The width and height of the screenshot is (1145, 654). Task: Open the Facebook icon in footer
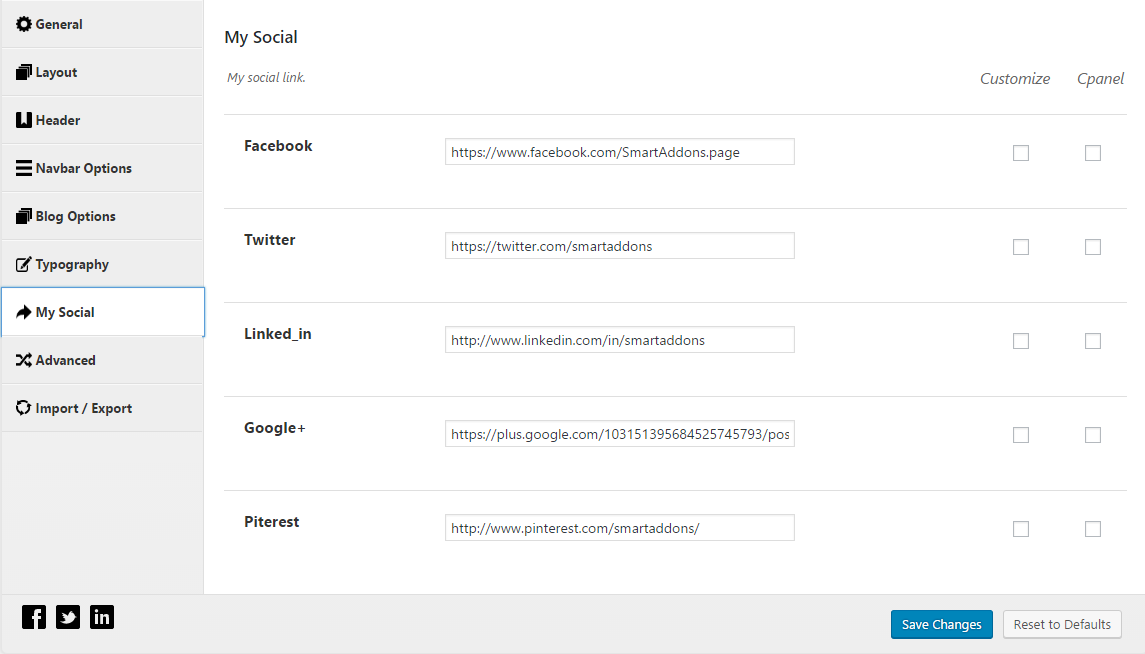(34, 617)
